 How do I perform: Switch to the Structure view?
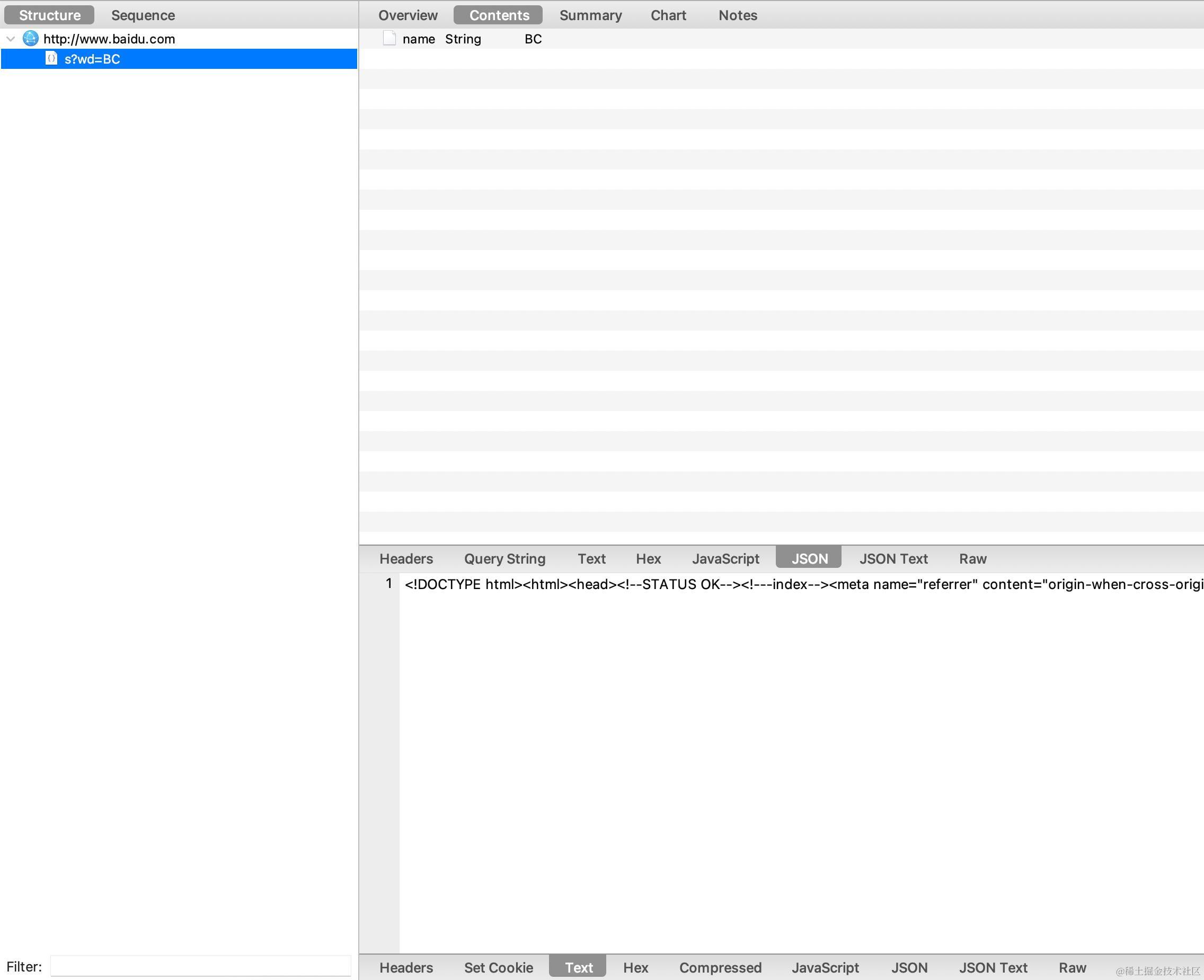click(x=50, y=15)
